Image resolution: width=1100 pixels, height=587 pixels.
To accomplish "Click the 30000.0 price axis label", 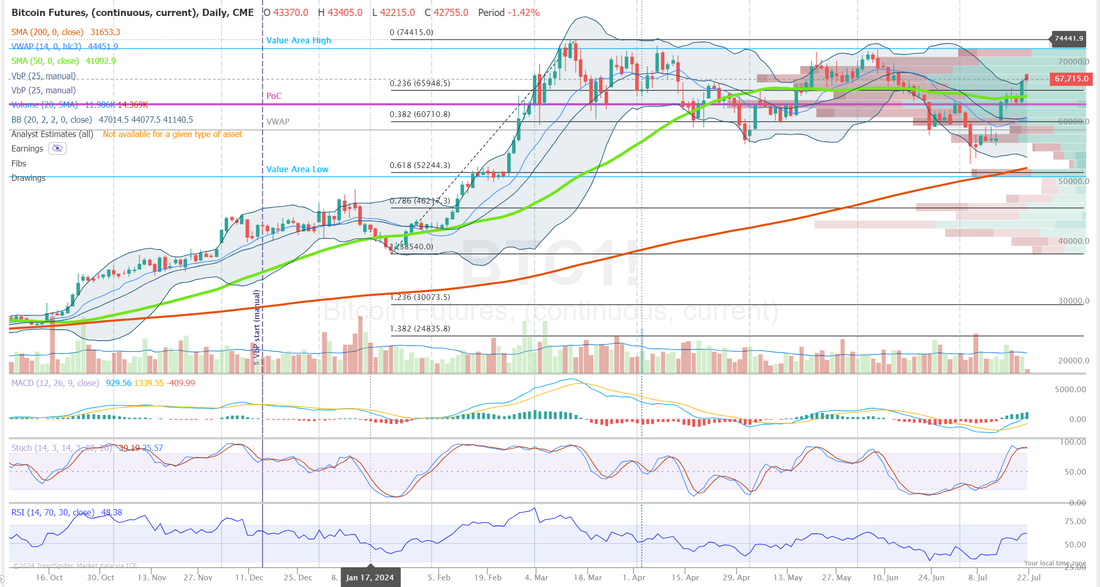I will pos(1074,302).
